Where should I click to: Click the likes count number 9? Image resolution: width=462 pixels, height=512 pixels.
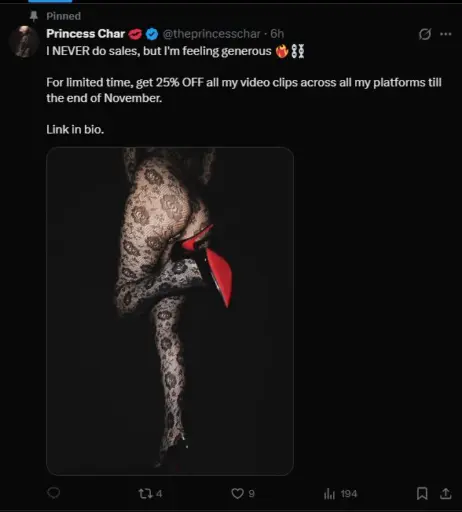pos(252,494)
